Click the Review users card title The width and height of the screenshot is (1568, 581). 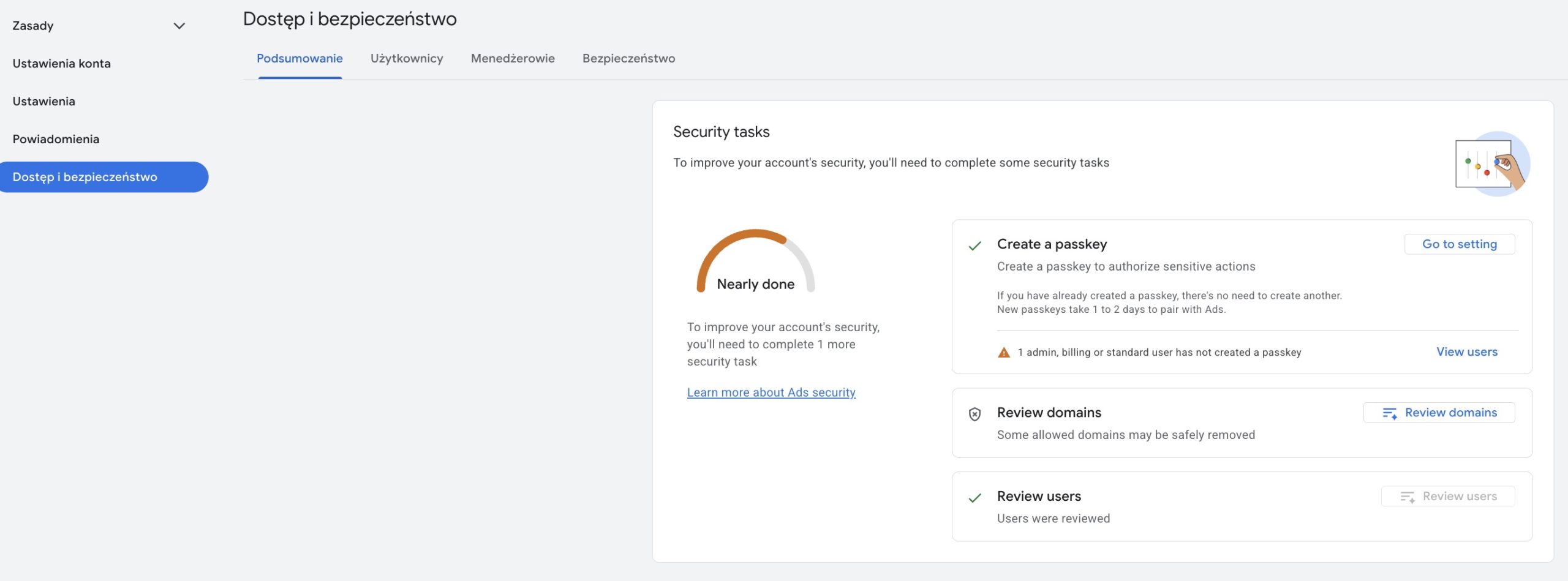(x=1039, y=497)
